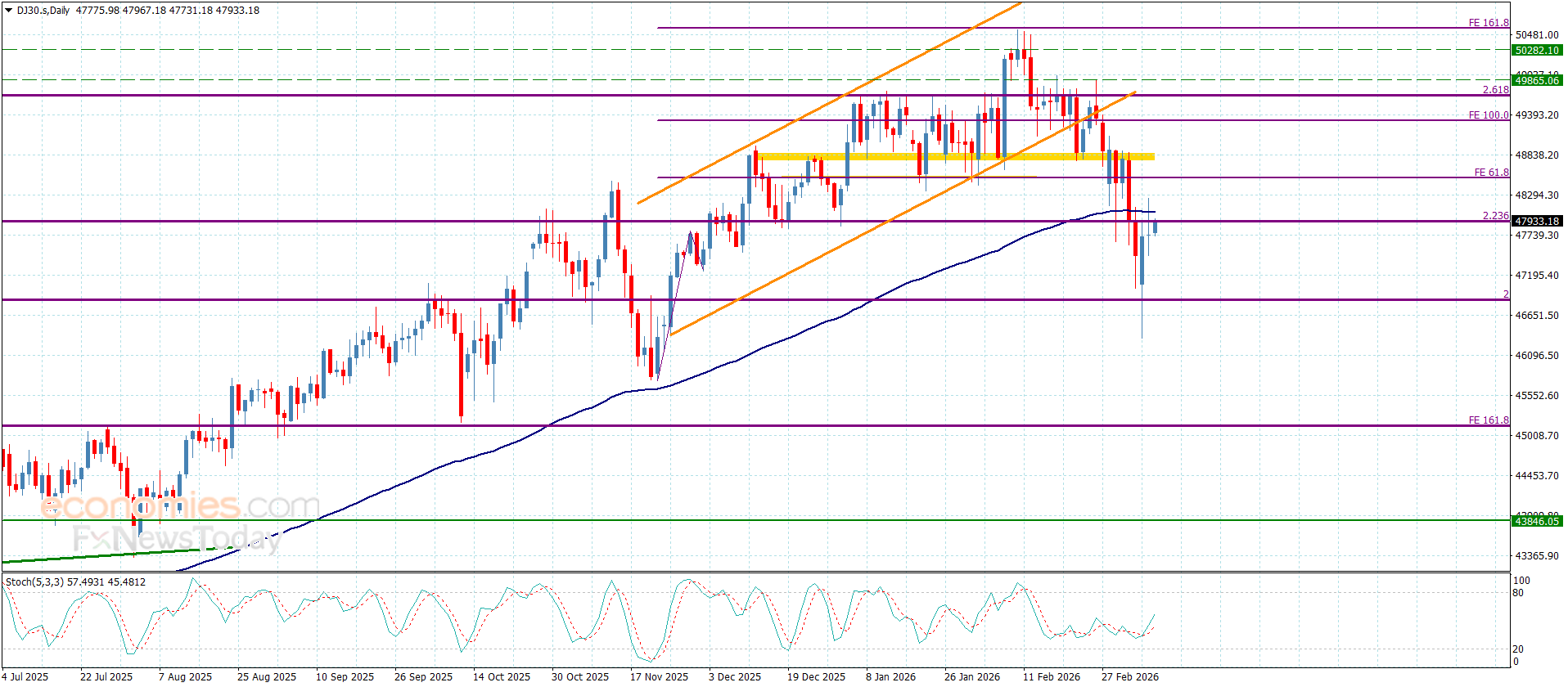Click the 47739.30 price axis label
The image size is (1568, 687).
(x=1537, y=236)
